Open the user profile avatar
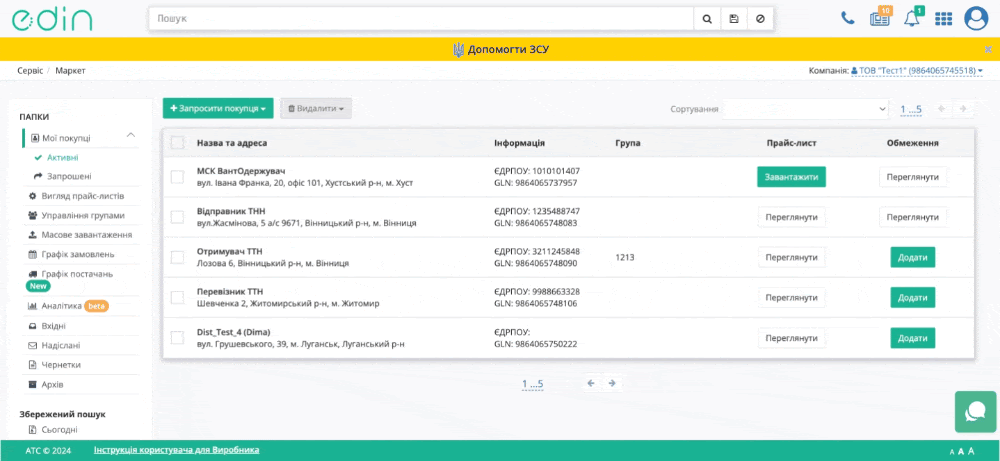The width and height of the screenshot is (1000, 461). (x=976, y=18)
